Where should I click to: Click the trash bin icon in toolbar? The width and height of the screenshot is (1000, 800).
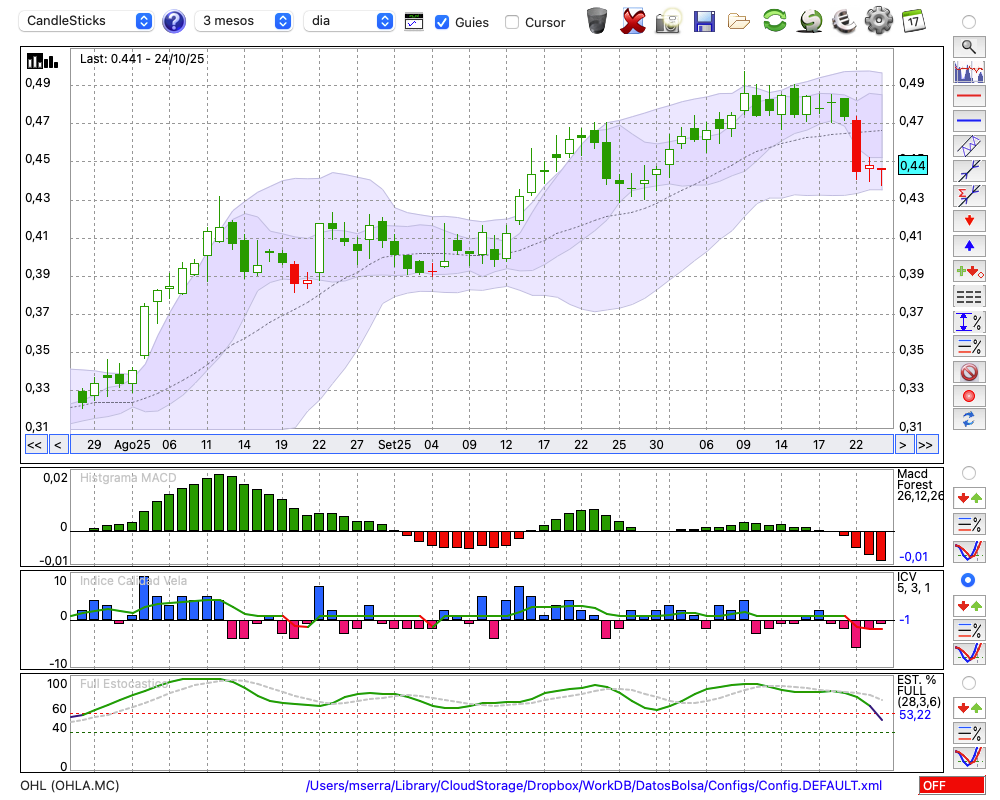click(597, 21)
